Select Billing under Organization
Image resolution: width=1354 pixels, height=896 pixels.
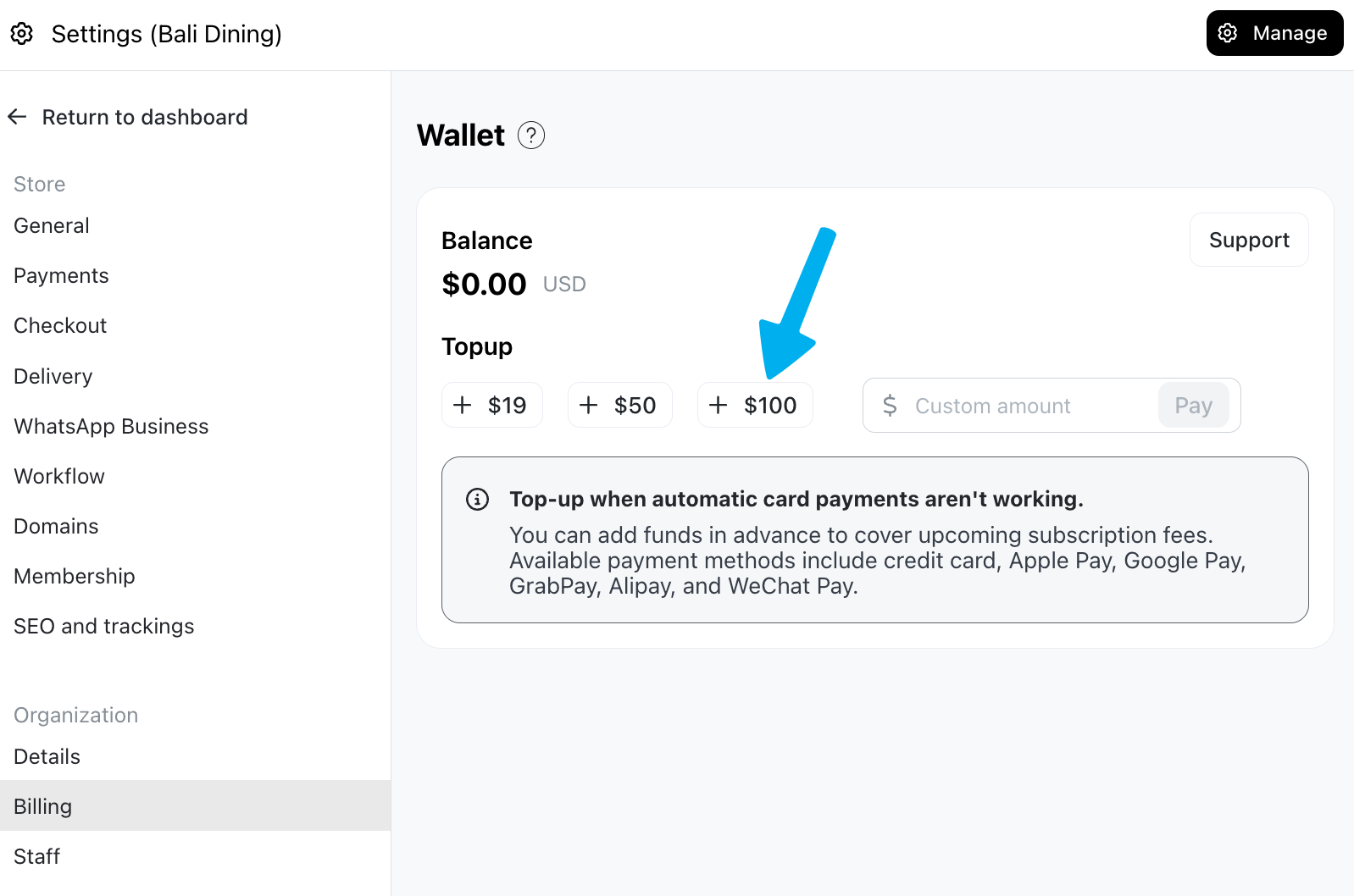coord(196,806)
